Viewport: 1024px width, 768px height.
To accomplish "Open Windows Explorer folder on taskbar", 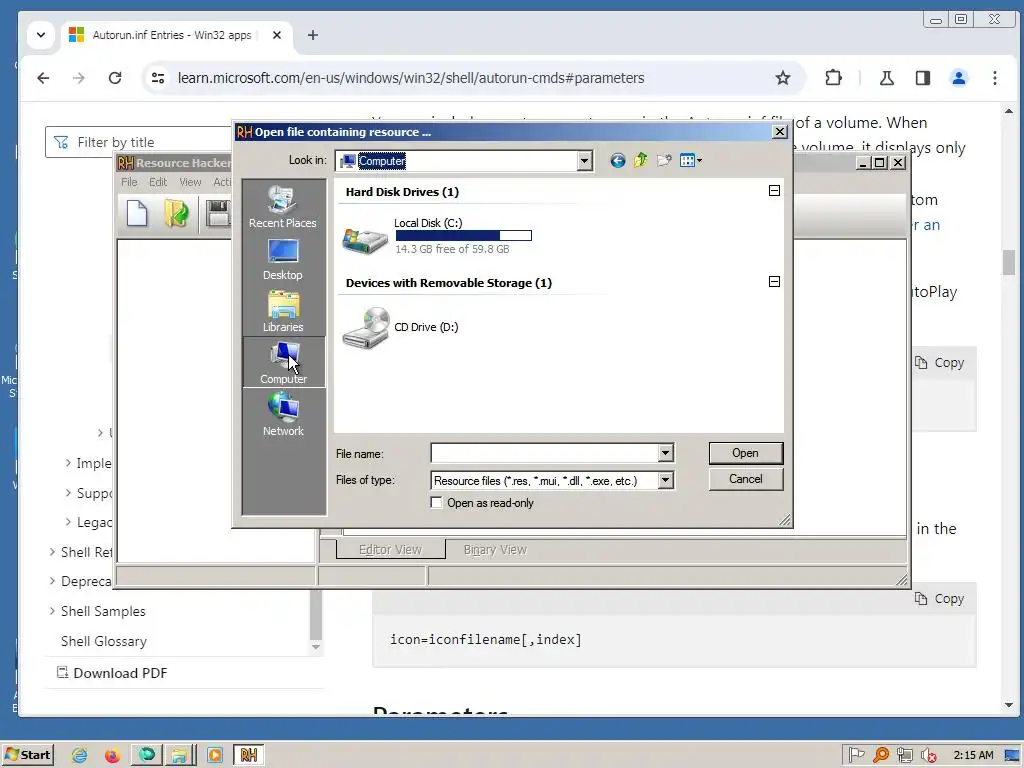I will point(179,756).
